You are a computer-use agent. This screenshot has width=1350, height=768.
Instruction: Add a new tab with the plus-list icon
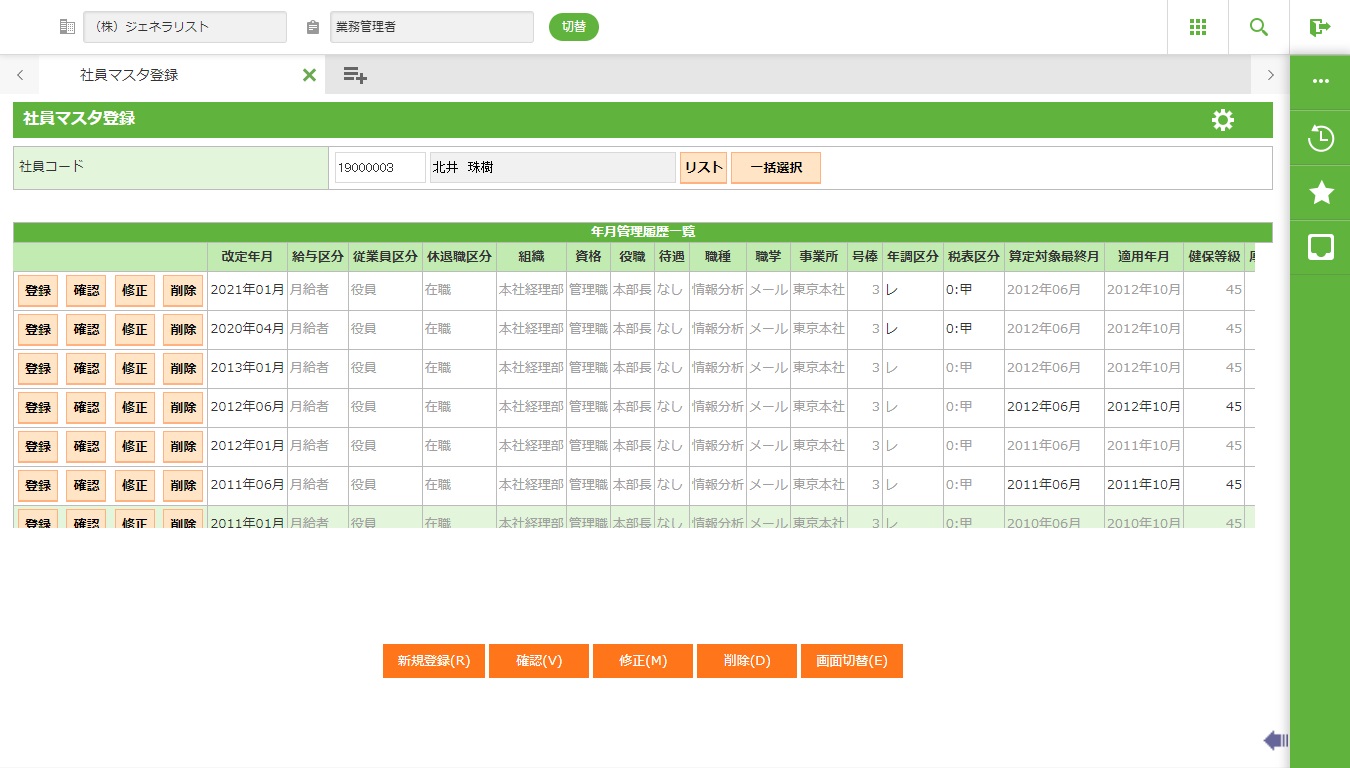[354, 74]
